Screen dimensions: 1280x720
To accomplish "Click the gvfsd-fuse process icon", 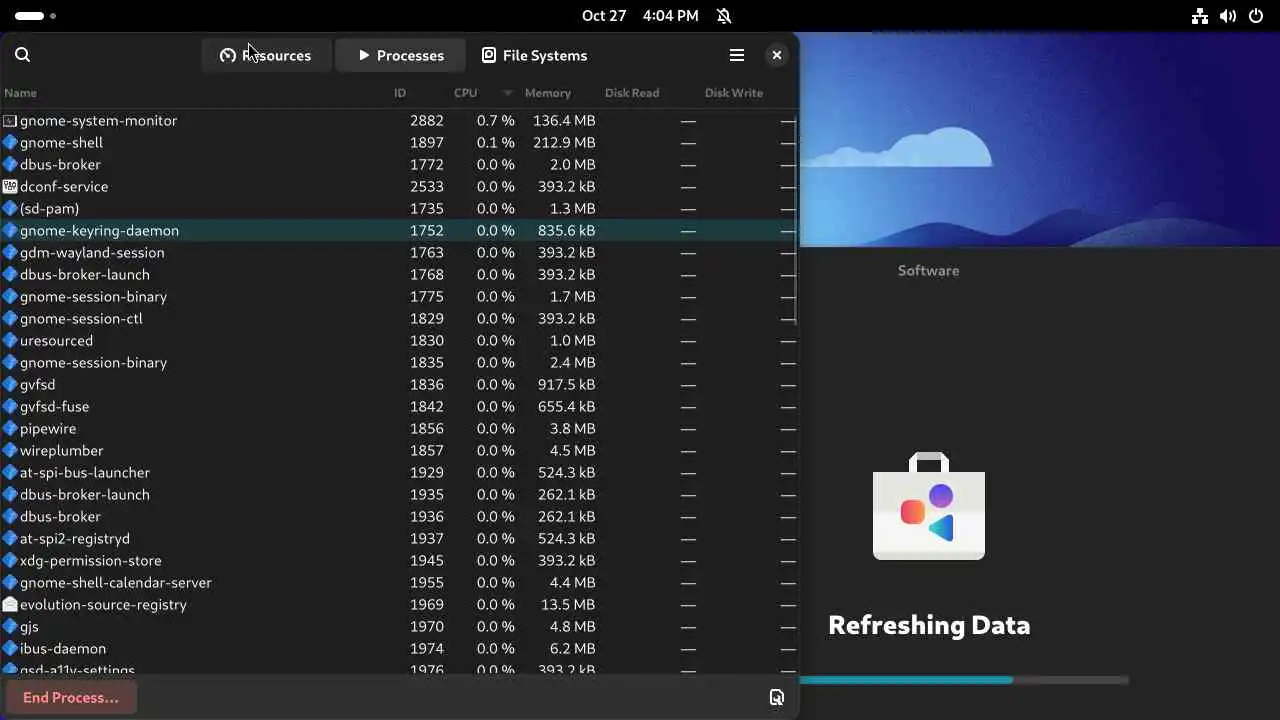I will [x=10, y=406].
